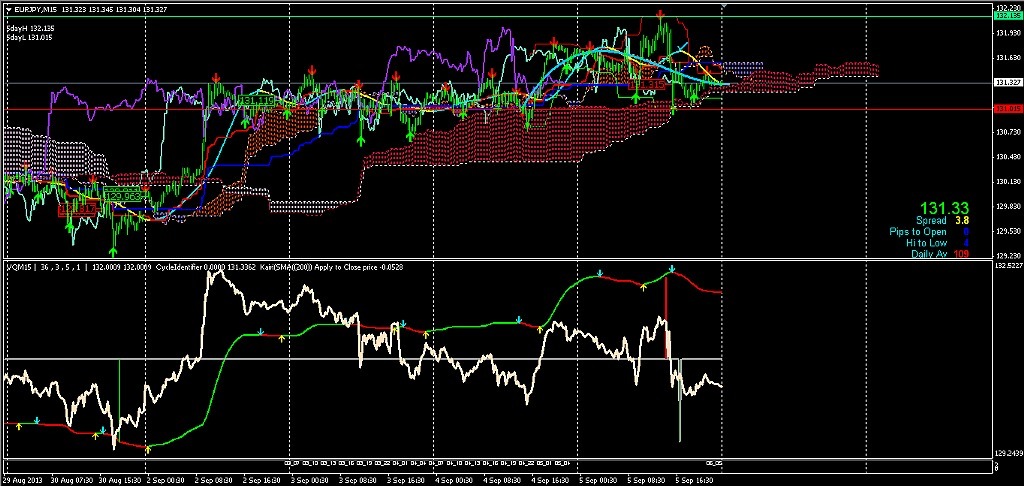Click the green 129.963 price label box
The image size is (1024, 486).
point(124,195)
